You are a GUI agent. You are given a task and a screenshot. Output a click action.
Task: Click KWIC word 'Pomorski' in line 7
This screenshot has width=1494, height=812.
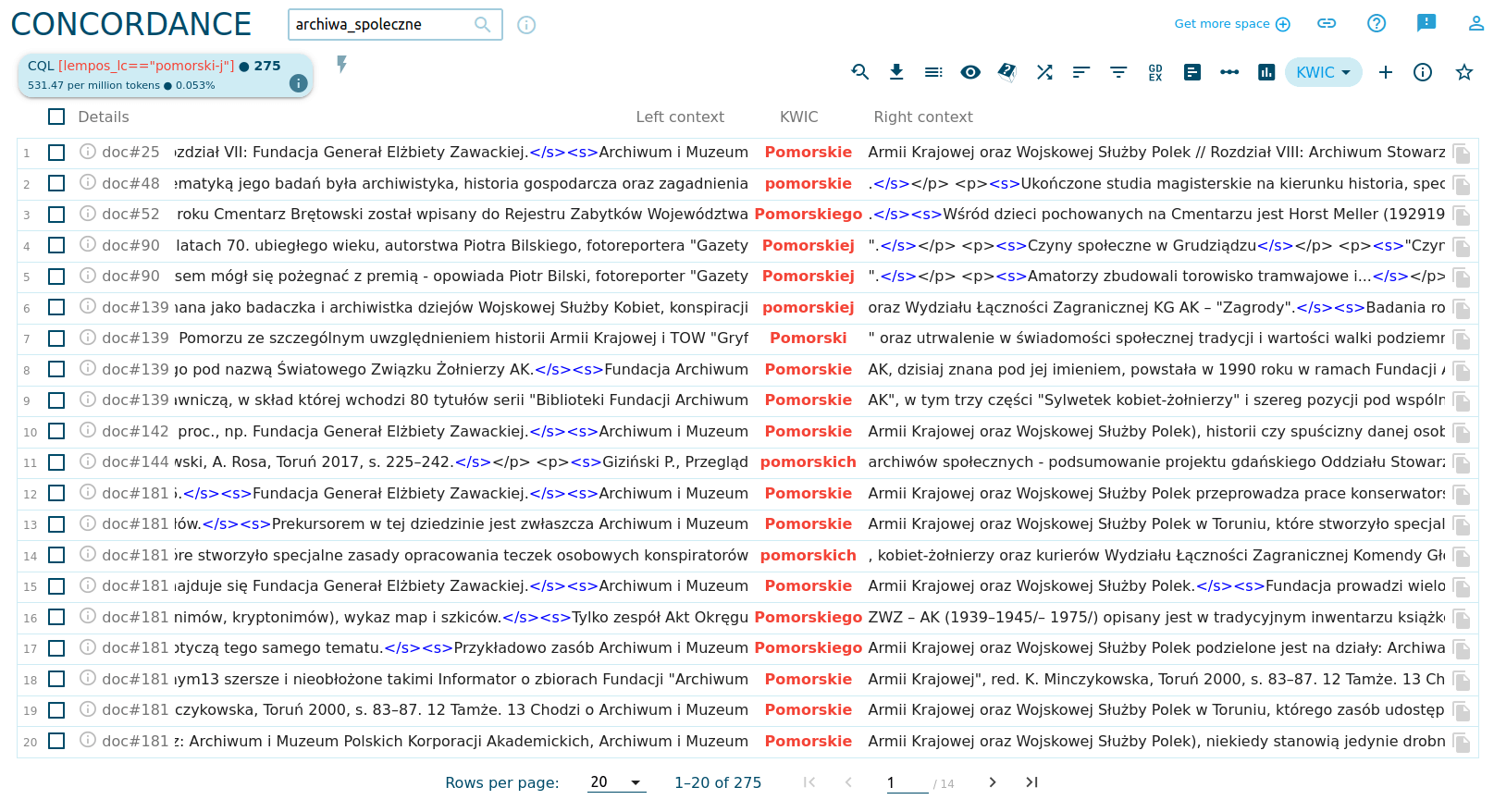(x=809, y=338)
